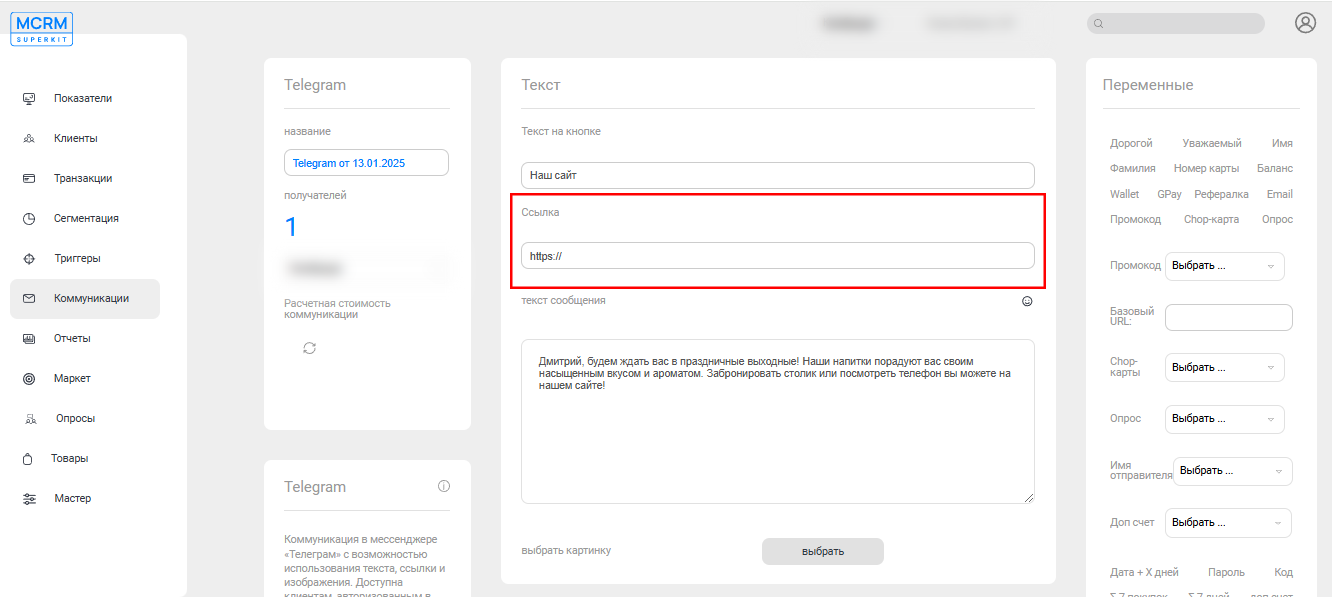1332x597 pixels.
Task: Go to Клиенты section
Action: (76, 138)
